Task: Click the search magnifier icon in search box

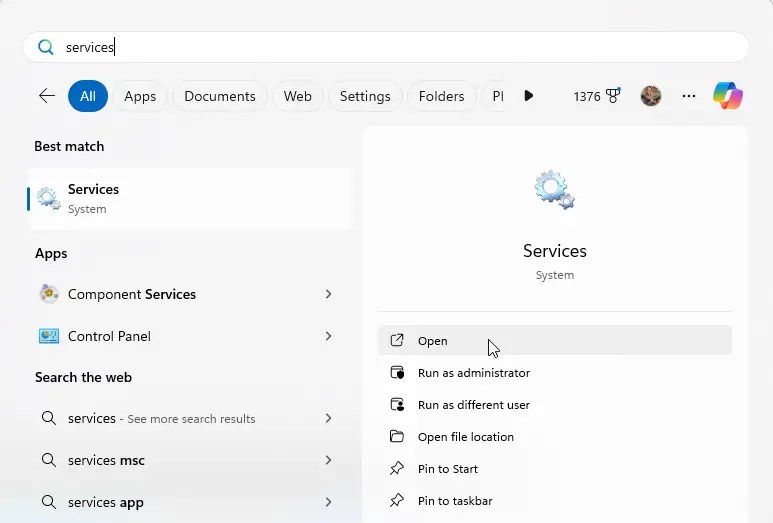Action: point(46,47)
